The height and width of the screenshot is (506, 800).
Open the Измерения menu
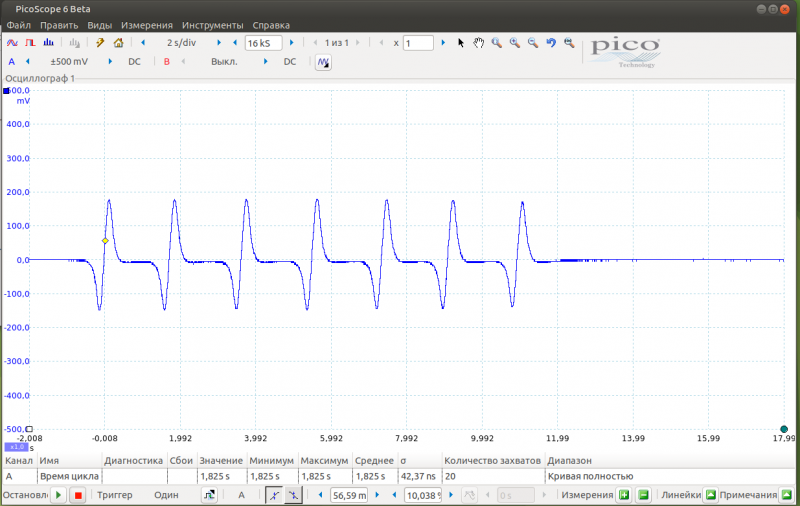click(x=146, y=24)
